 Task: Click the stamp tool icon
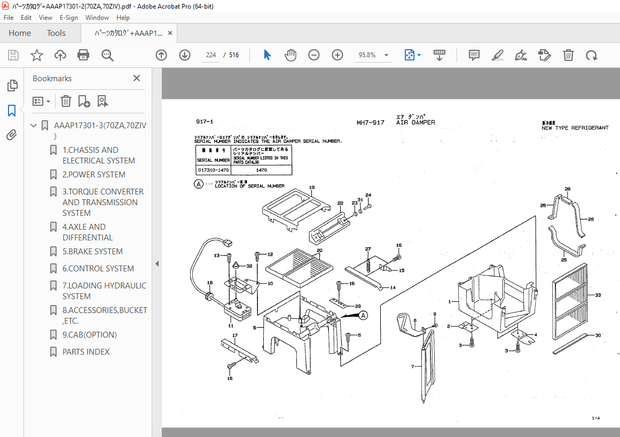click(544, 55)
